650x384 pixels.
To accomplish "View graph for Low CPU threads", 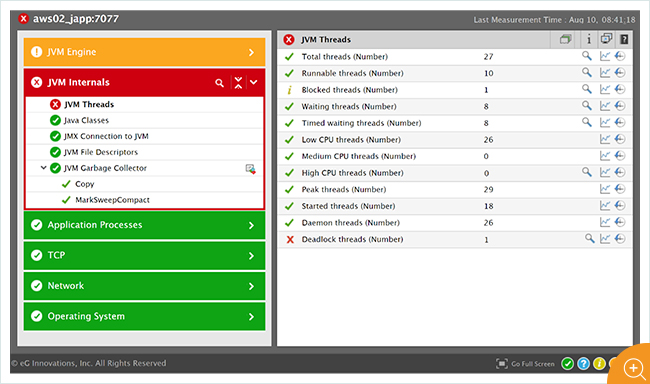I will [x=605, y=139].
